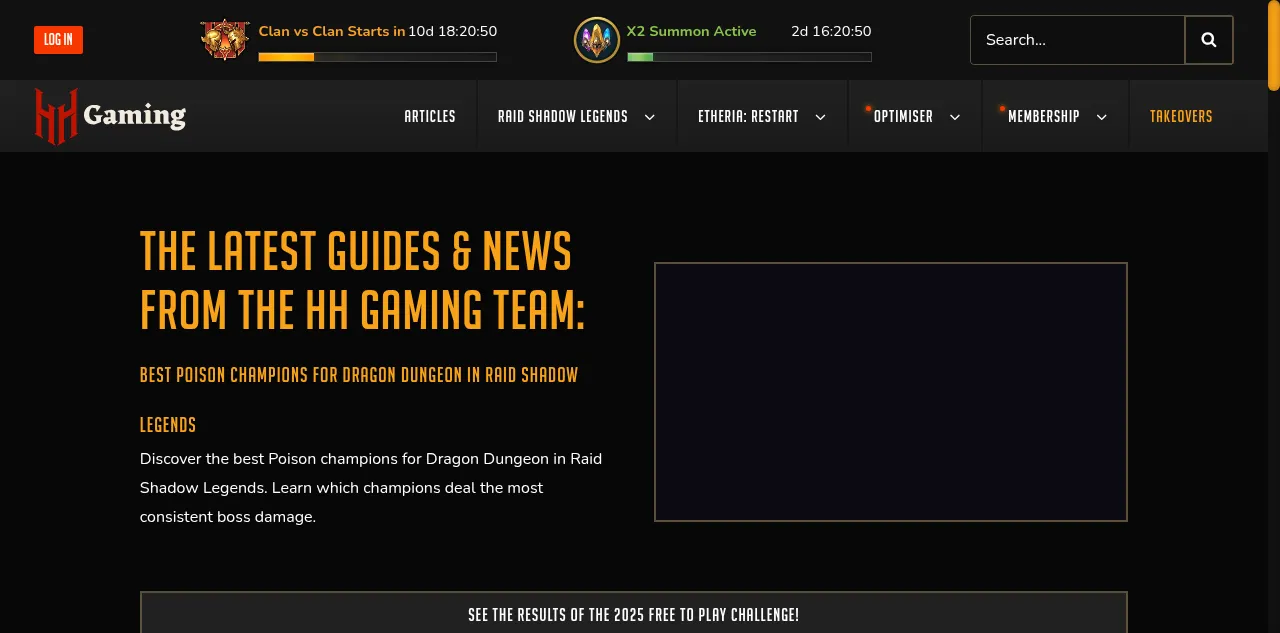This screenshot has width=1280, height=633.
Task: Open Best Poison Champions for Dragon article
Action: coord(359,399)
